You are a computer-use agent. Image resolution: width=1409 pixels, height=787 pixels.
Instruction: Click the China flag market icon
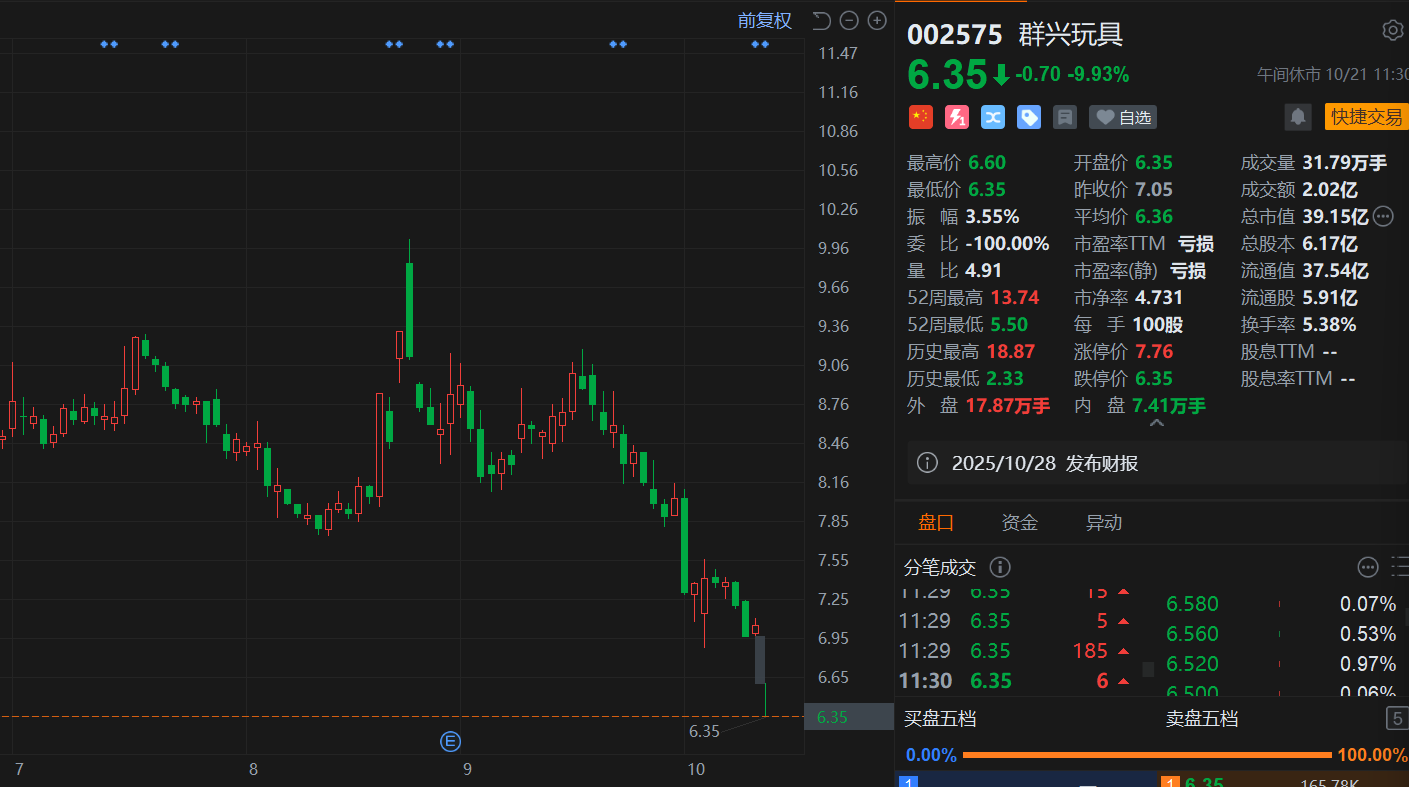(920, 117)
